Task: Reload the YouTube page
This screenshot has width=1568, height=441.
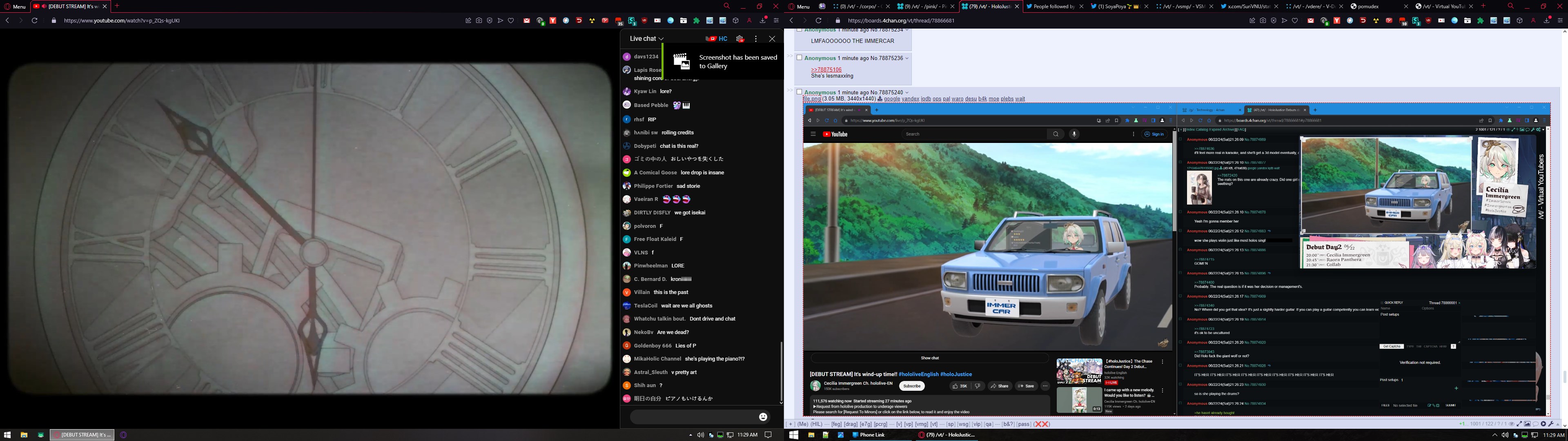Action: pyautogui.click(x=35, y=20)
